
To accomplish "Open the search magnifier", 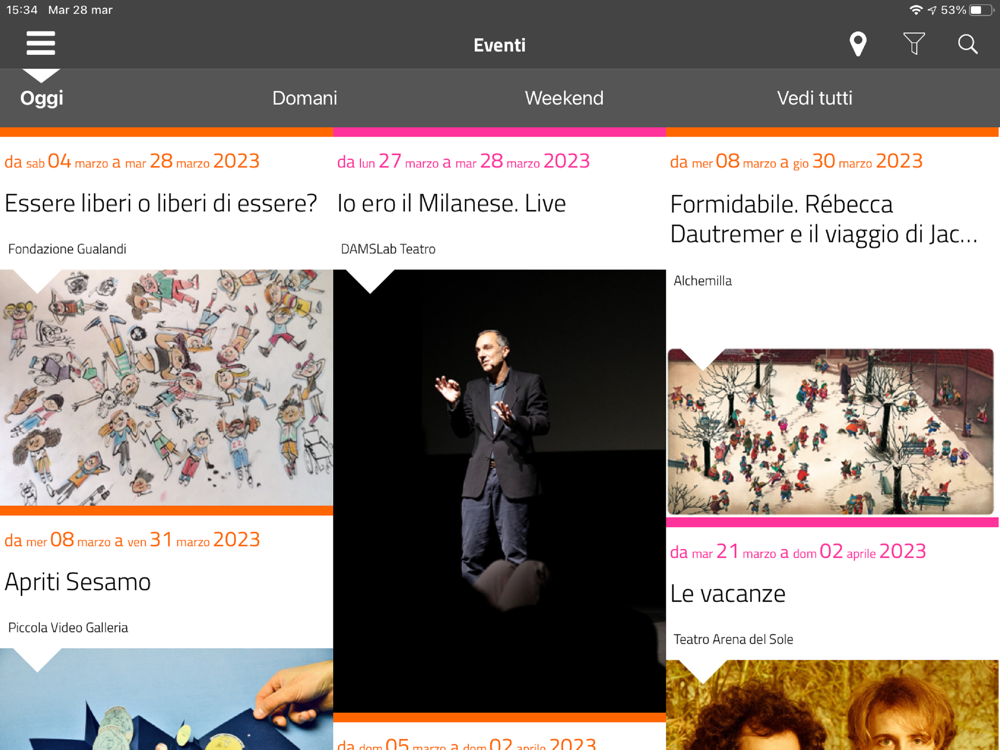I will pos(967,44).
